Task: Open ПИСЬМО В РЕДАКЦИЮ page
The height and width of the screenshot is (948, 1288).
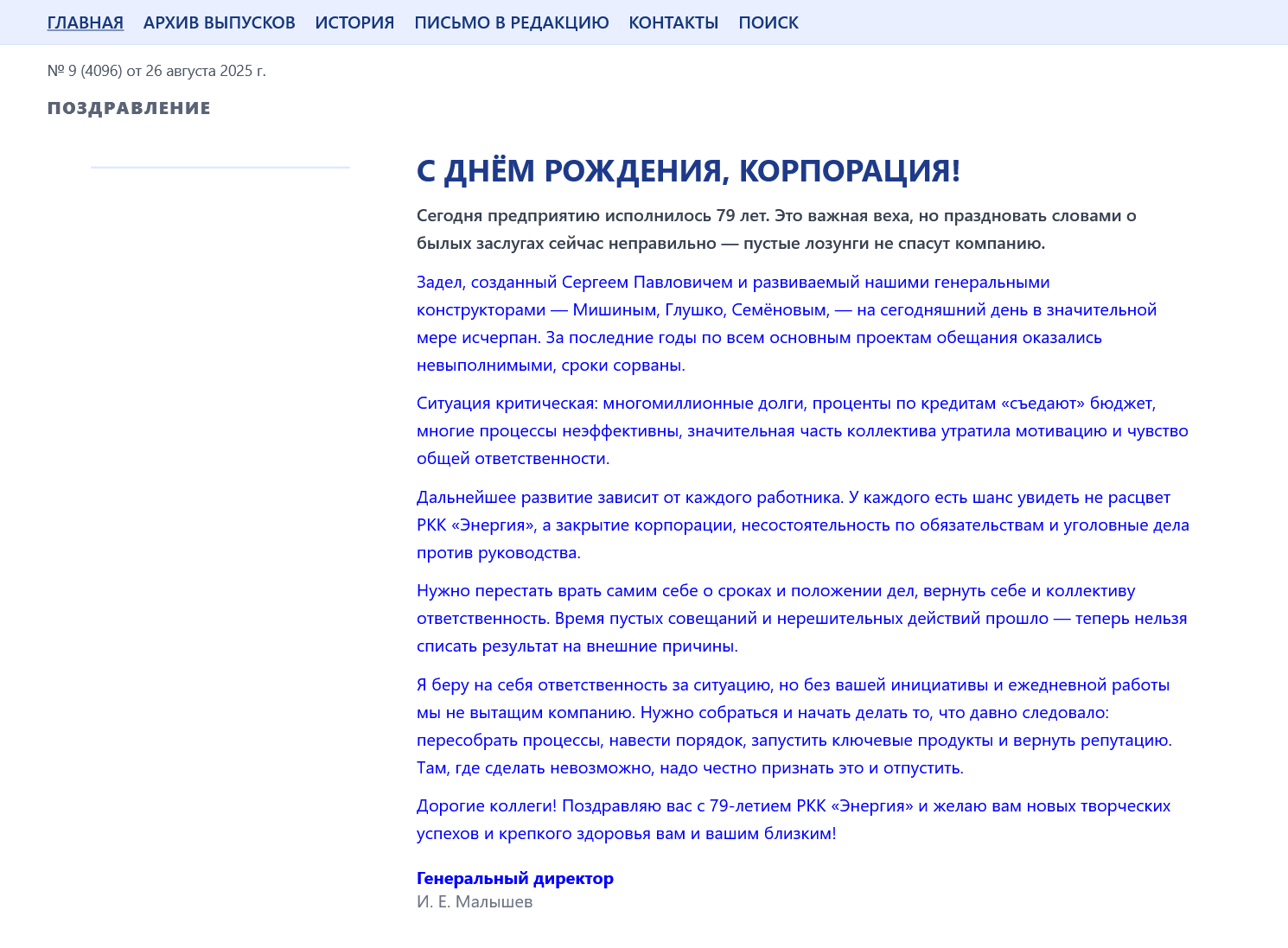Action: click(512, 22)
